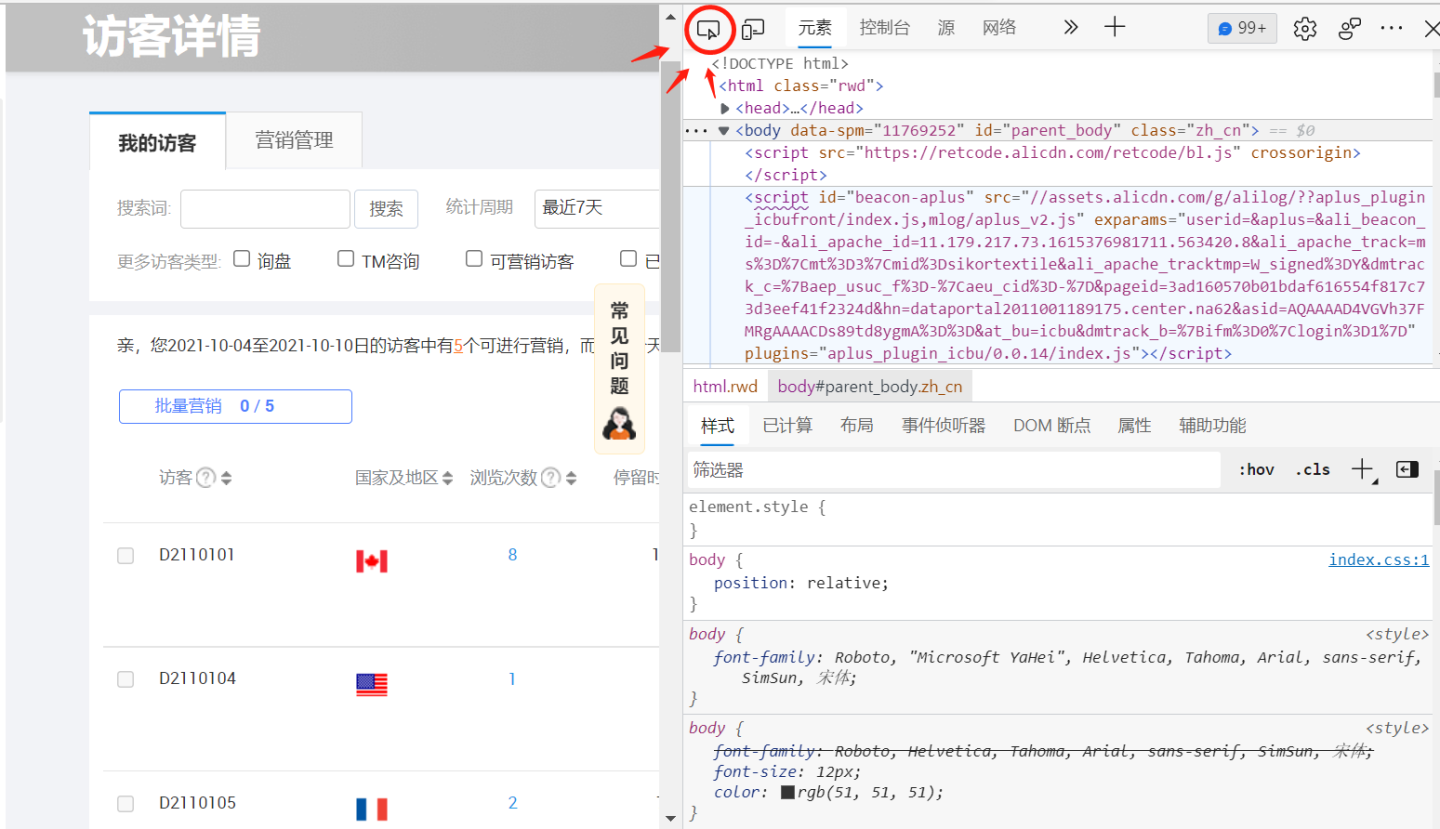Click help icon next to 访客 header
1440x829 pixels.
[x=206, y=478]
